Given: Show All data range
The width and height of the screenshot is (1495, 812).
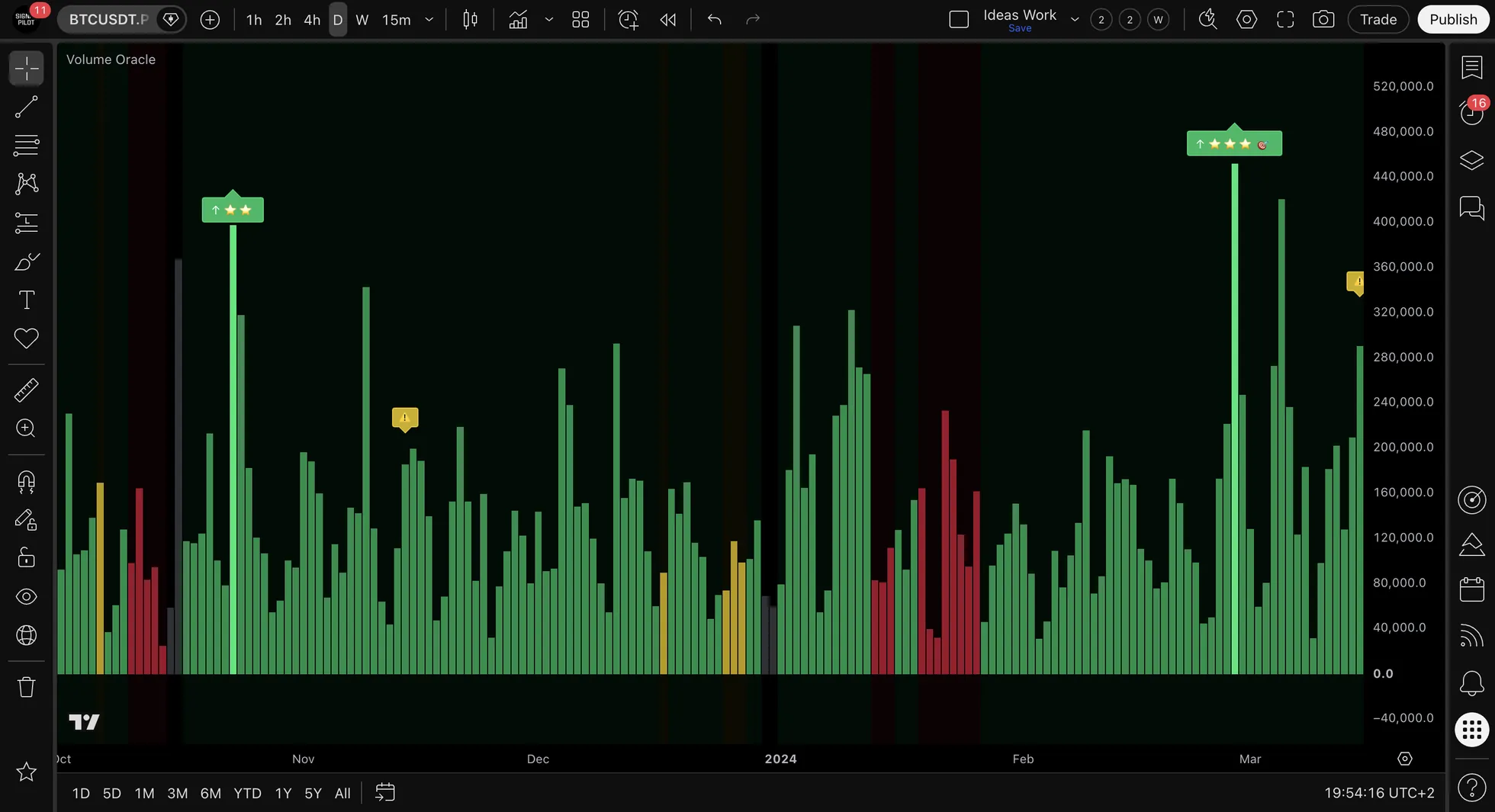Looking at the screenshot, I should (x=342, y=793).
